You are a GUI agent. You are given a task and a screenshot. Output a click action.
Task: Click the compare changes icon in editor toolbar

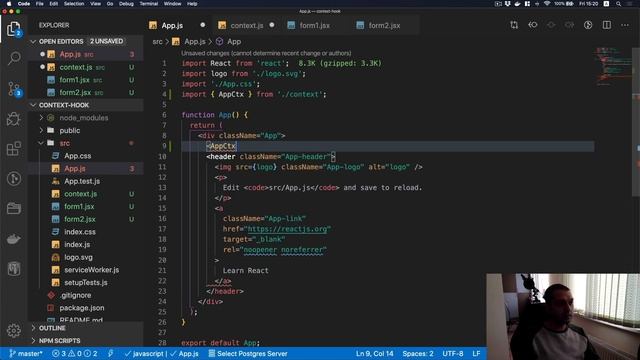click(x=514, y=25)
